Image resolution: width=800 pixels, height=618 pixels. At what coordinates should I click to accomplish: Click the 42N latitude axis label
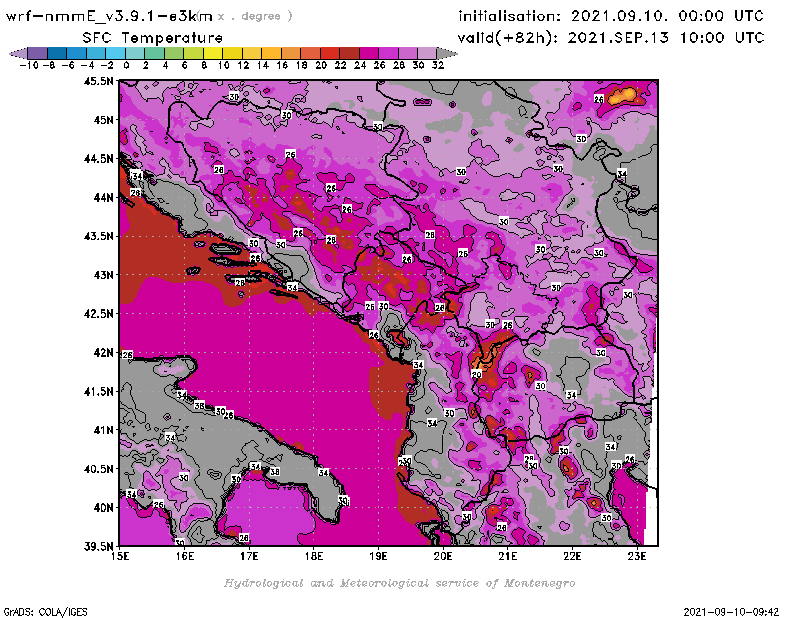tap(100, 352)
